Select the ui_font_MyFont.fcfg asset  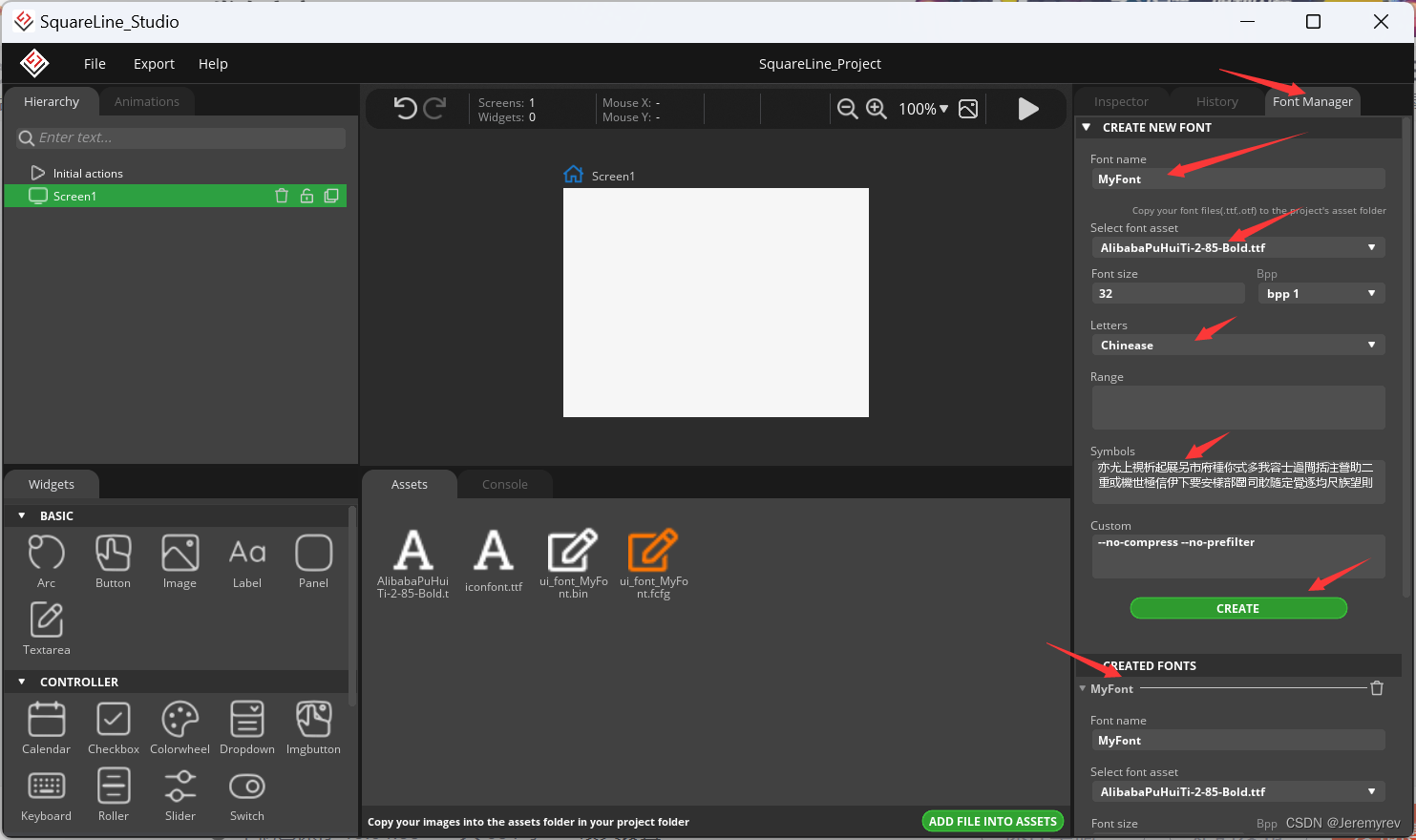tap(653, 563)
